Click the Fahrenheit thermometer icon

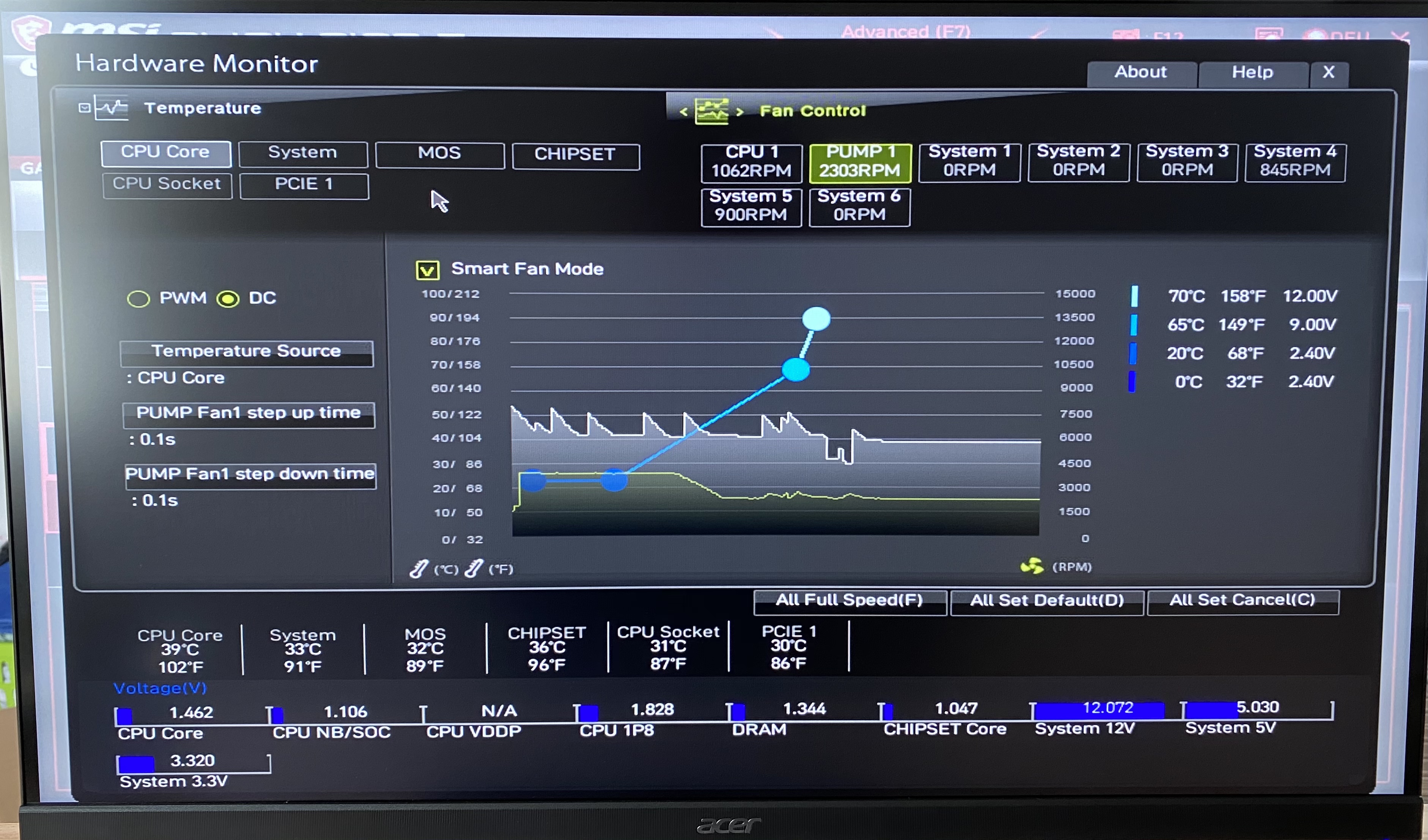pos(474,568)
